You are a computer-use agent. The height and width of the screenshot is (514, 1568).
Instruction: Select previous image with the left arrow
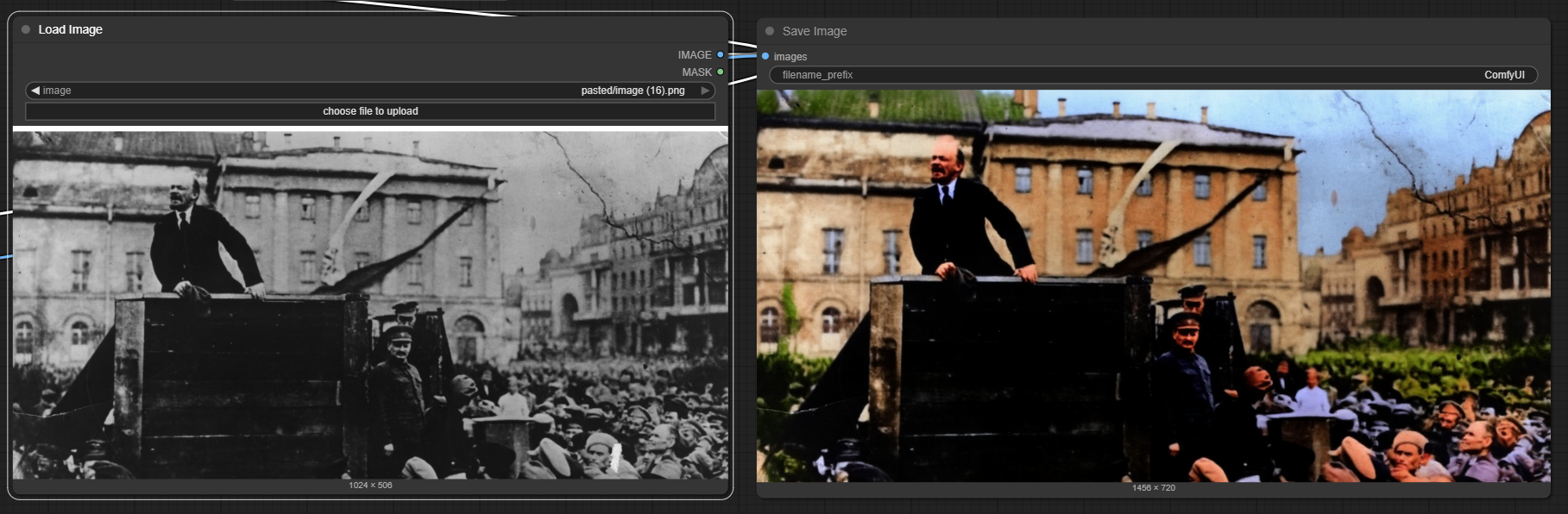pyautogui.click(x=35, y=91)
